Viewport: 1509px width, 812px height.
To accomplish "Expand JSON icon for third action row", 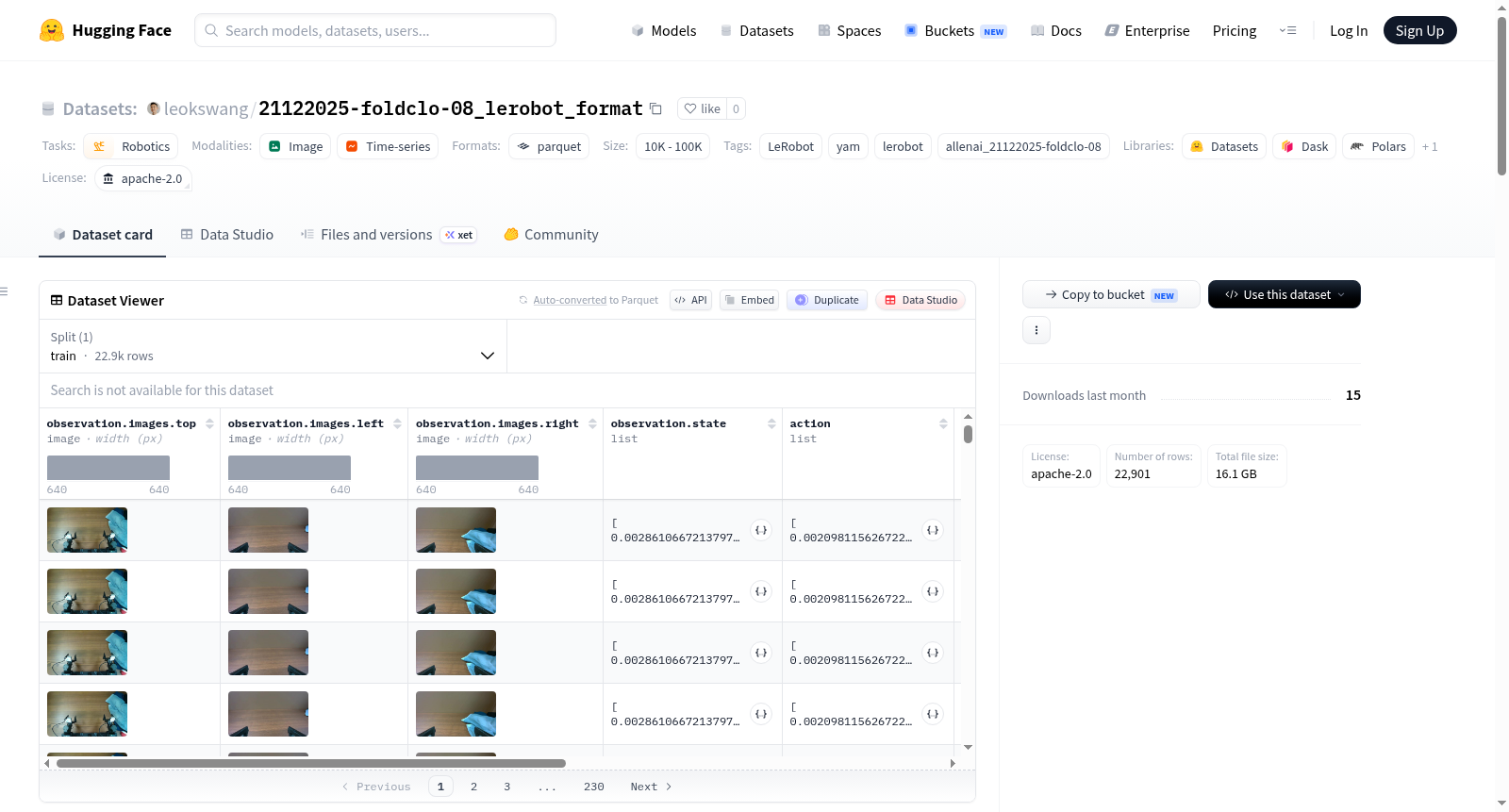I will click(933, 653).
